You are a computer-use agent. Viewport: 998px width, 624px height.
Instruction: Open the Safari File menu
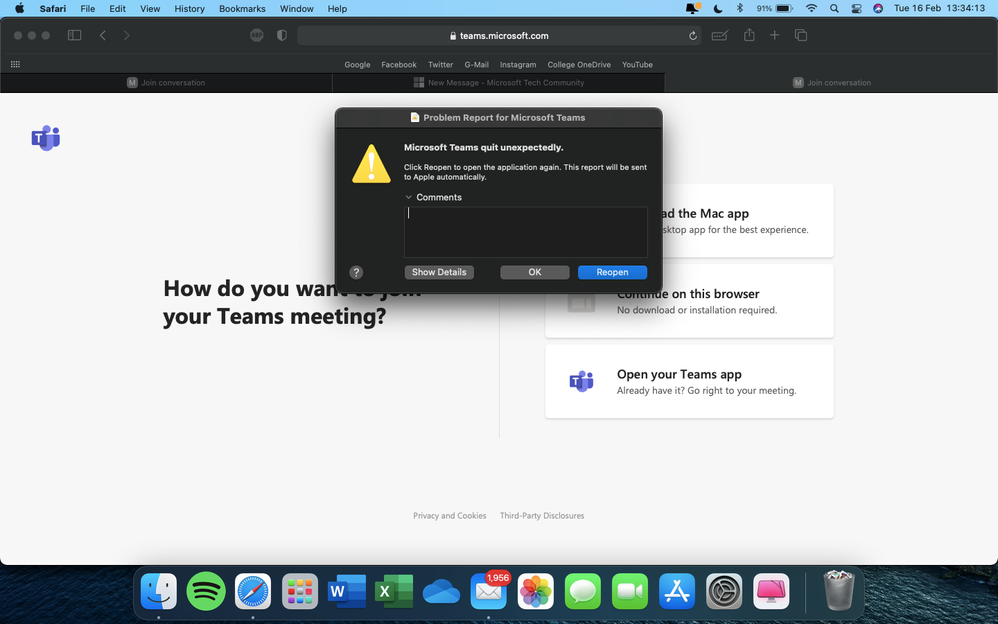point(88,8)
